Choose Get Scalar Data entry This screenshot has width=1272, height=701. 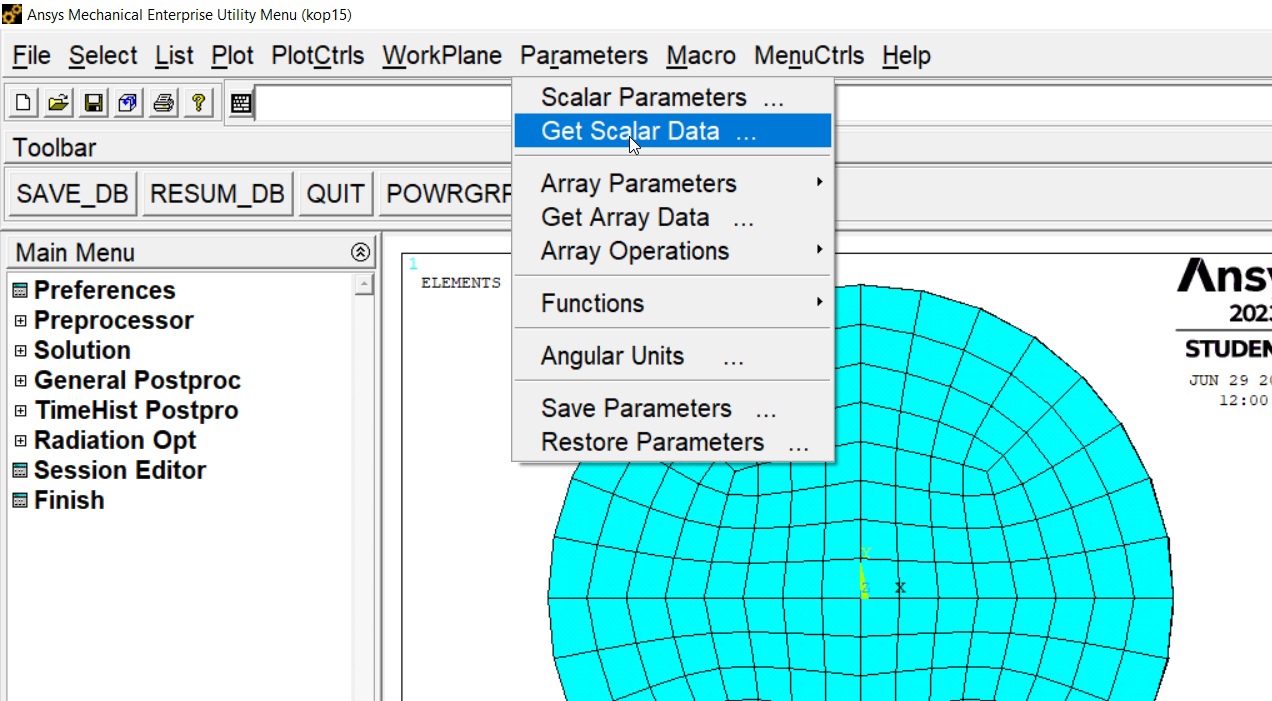click(673, 131)
